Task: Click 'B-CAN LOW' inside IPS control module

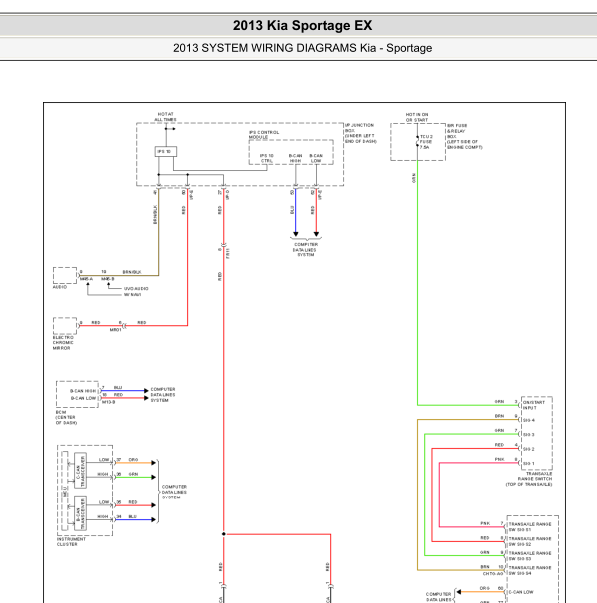Action: click(316, 158)
